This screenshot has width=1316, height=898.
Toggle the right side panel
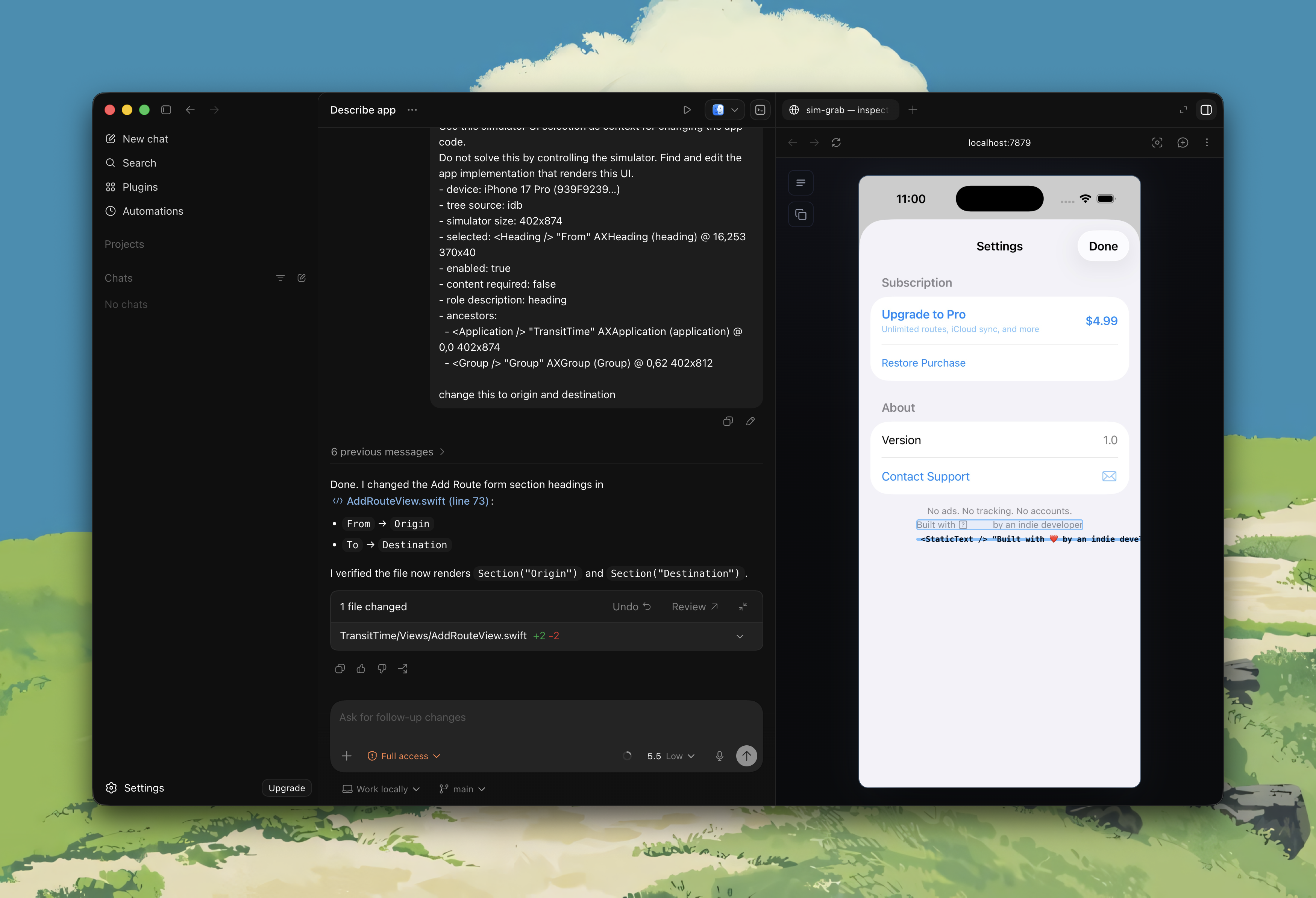[x=1206, y=110]
